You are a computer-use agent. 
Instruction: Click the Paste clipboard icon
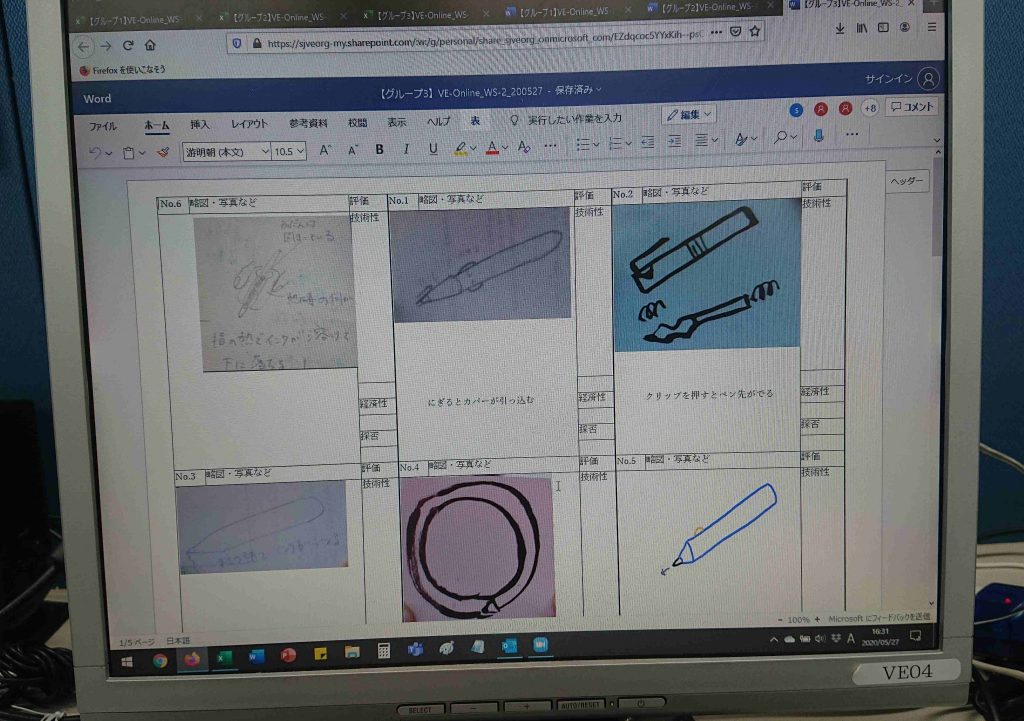click(129, 153)
